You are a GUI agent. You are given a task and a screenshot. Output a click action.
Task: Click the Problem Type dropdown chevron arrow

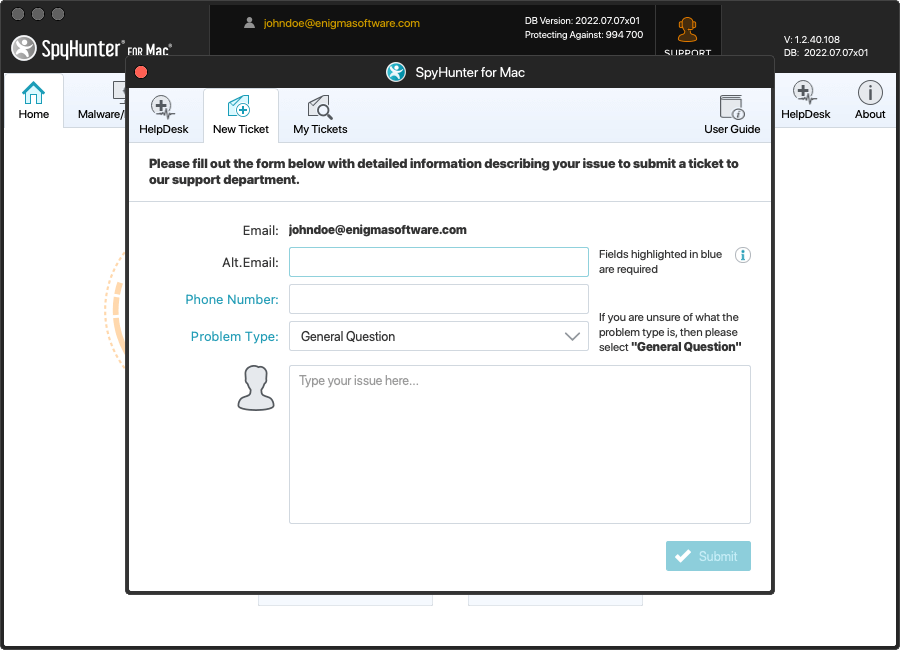pos(573,337)
